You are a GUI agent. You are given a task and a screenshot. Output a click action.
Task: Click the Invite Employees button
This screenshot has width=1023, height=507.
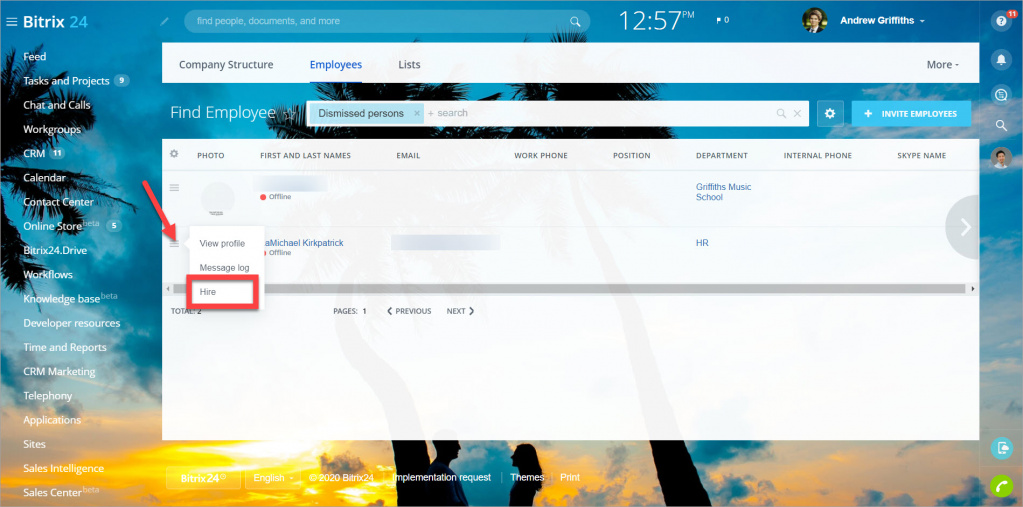(x=911, y=114)
